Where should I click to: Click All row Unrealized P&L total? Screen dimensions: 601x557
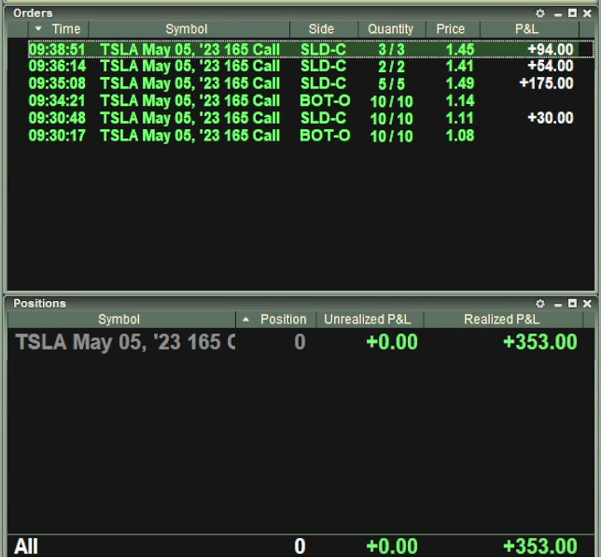392,546
